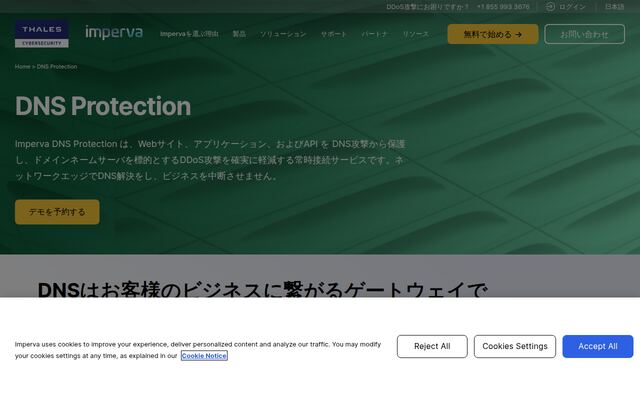Click the DDoS攻撃にお困りですか link
This screenshot has height=400, width=640.
[427, 7]
